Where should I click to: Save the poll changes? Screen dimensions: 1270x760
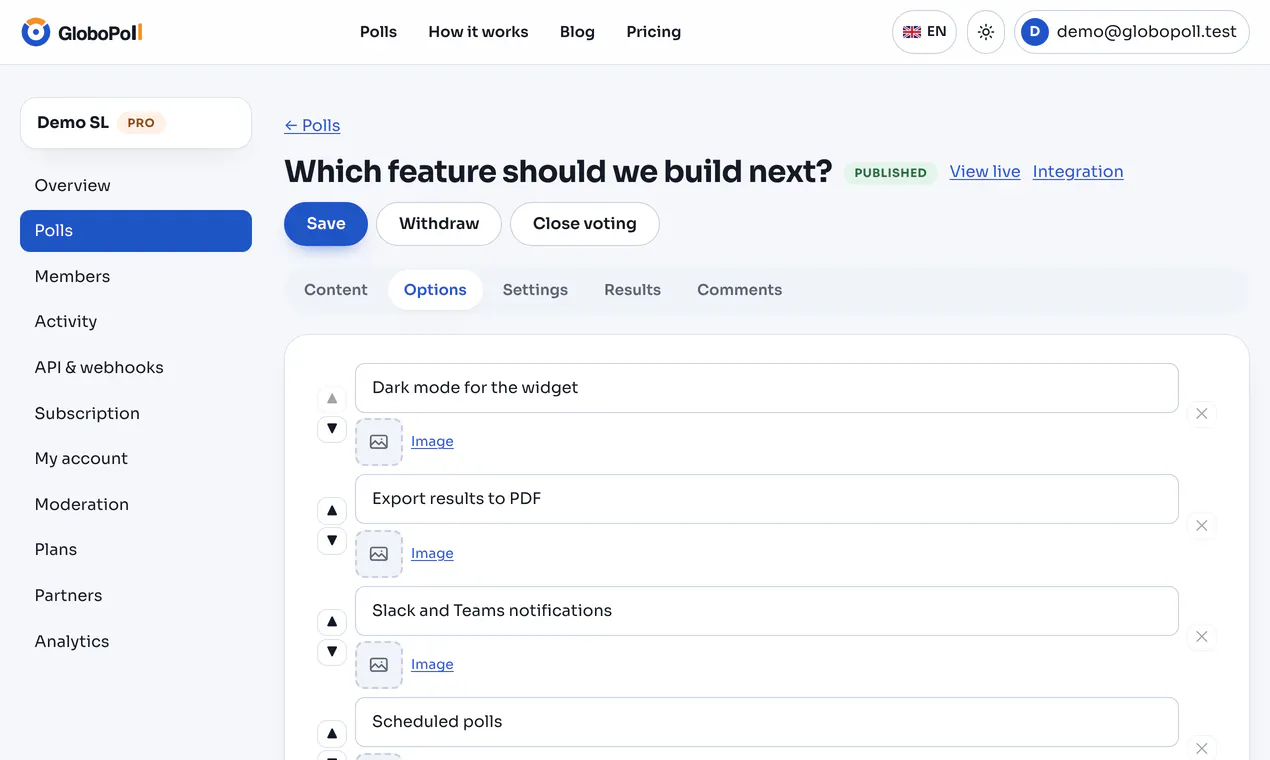pos(326,224)
